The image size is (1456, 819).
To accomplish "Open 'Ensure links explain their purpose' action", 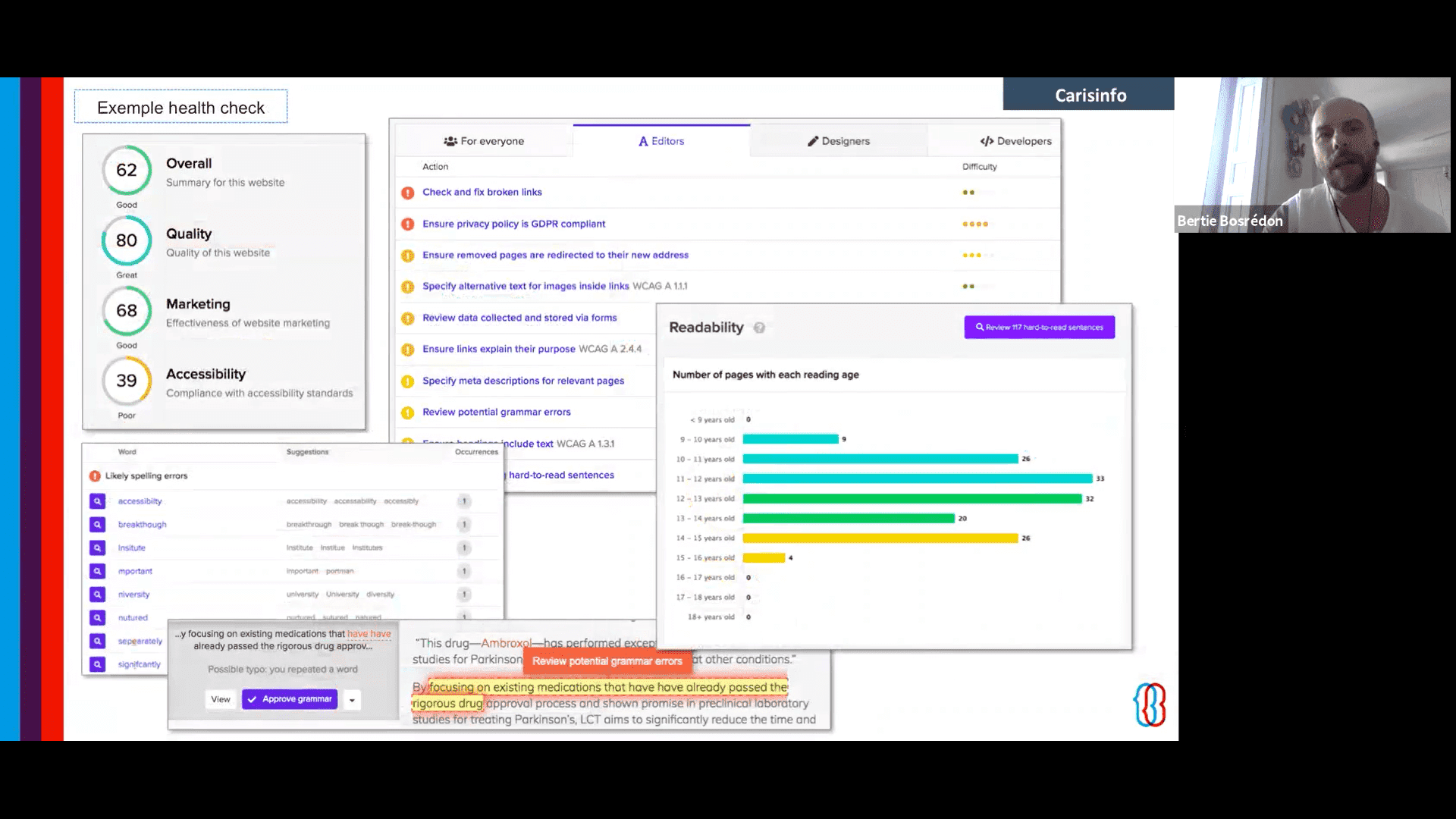I will pos(499,349).
